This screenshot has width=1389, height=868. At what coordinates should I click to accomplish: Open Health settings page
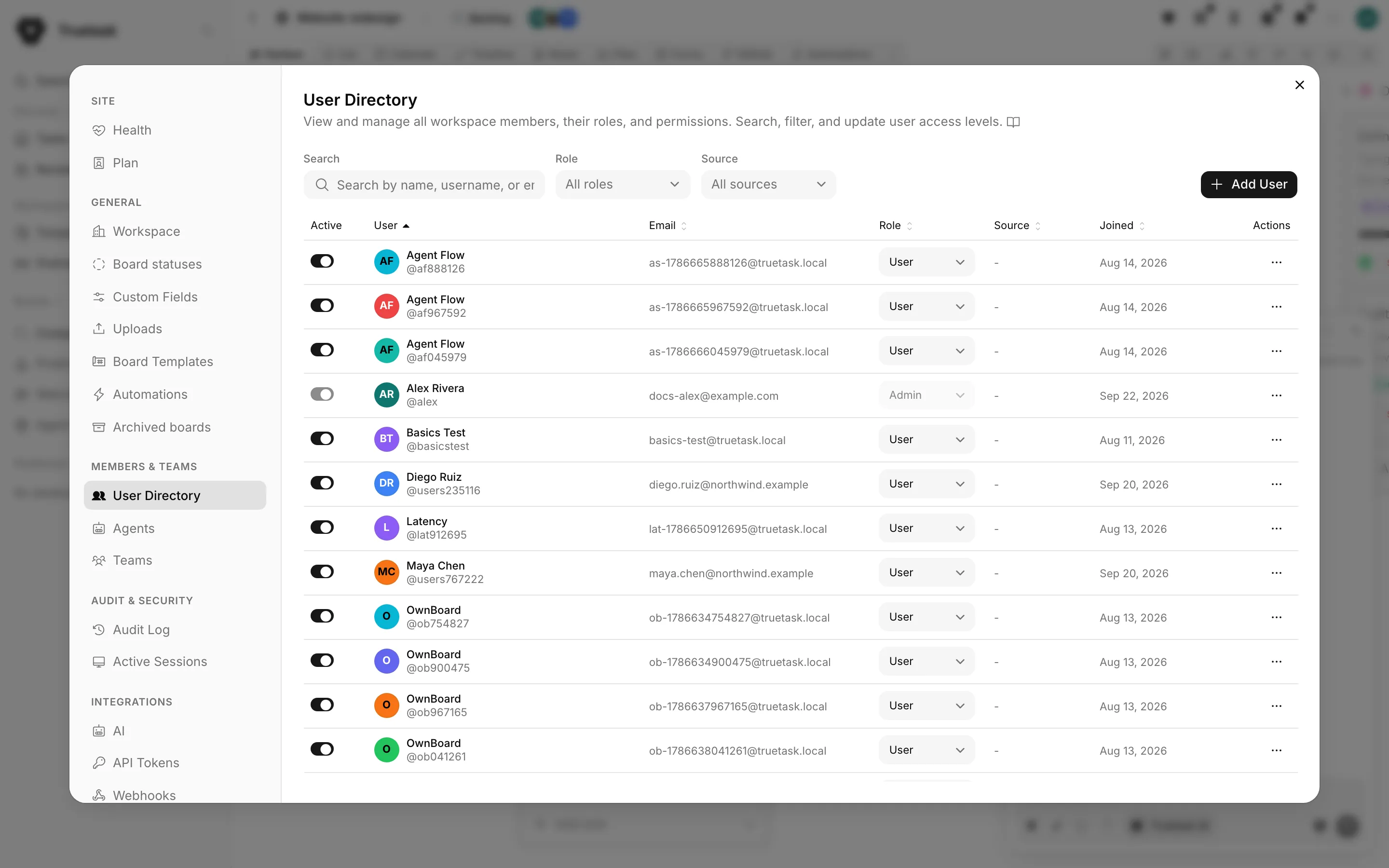point(175,130)
